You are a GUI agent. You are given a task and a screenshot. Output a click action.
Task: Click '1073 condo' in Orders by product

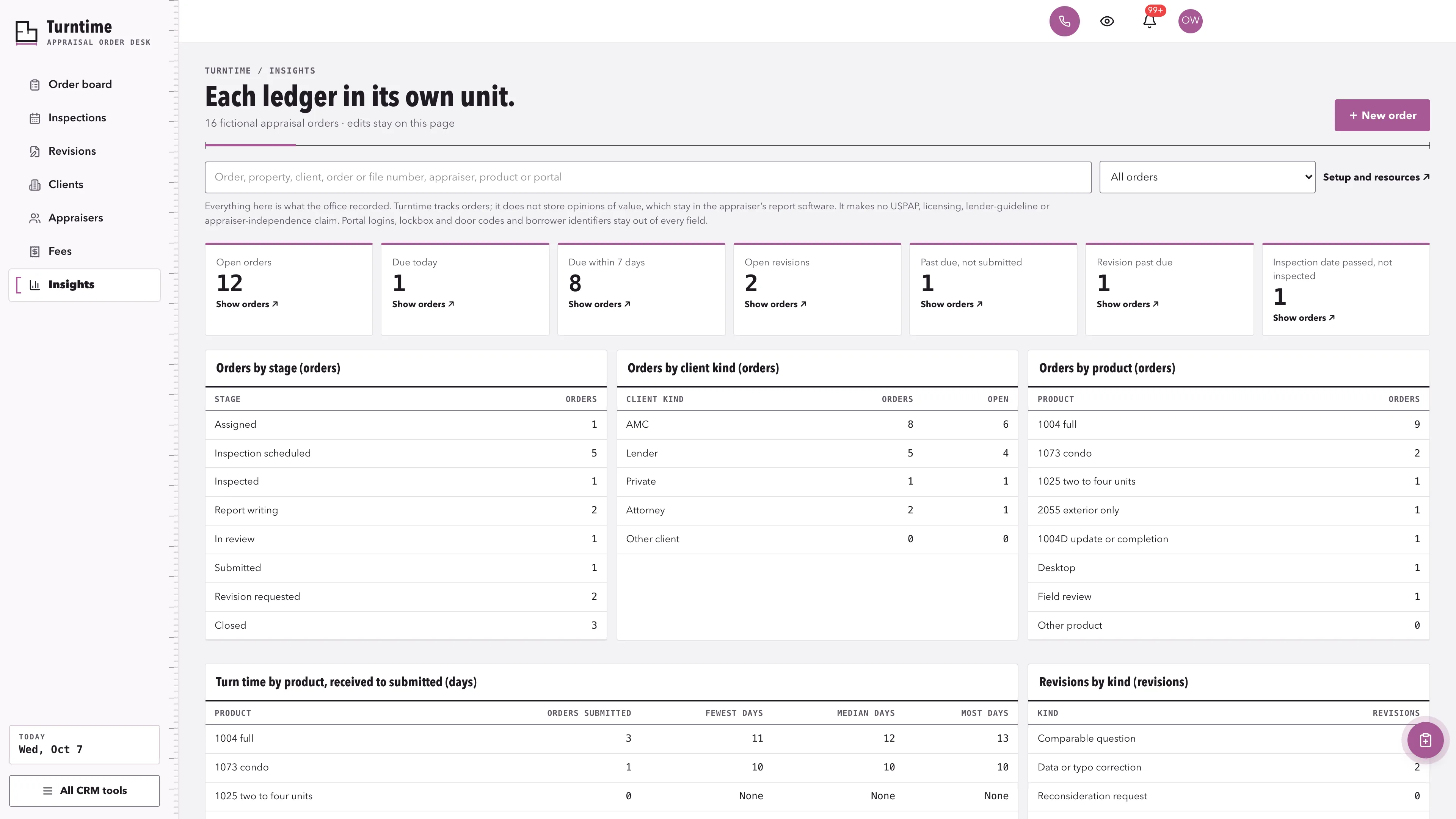(1229, 453)
